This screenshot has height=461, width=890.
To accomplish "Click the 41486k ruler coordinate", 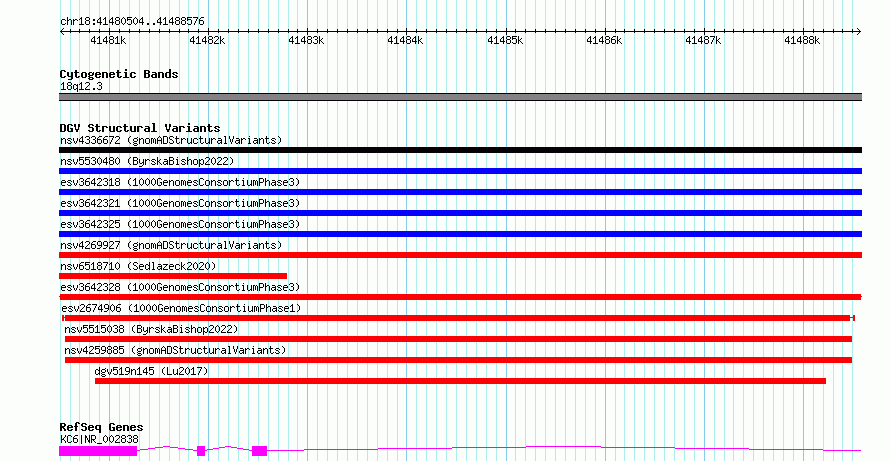I will tap(604, 41).
